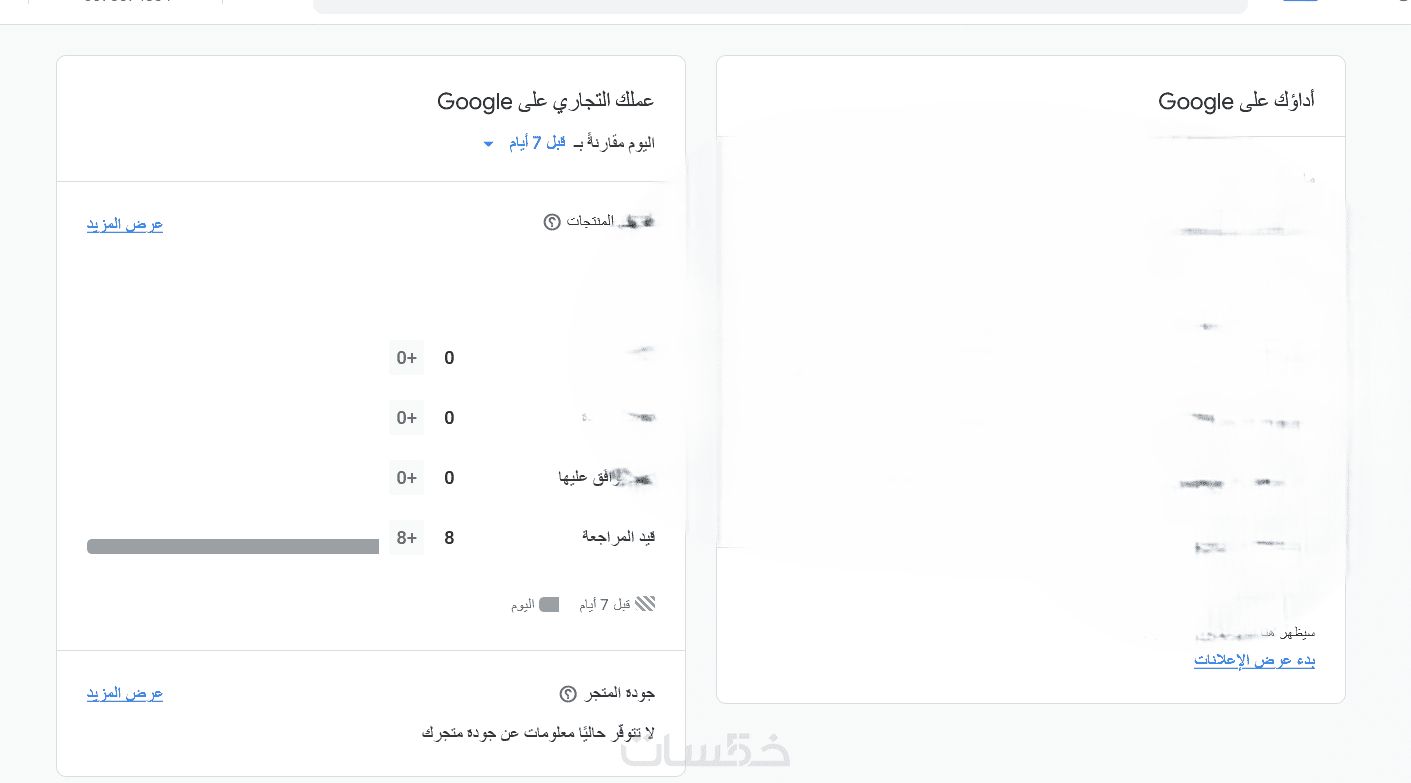
Task: Click the gray قيد المراجعة progress bar
Action: coord(233,546)
